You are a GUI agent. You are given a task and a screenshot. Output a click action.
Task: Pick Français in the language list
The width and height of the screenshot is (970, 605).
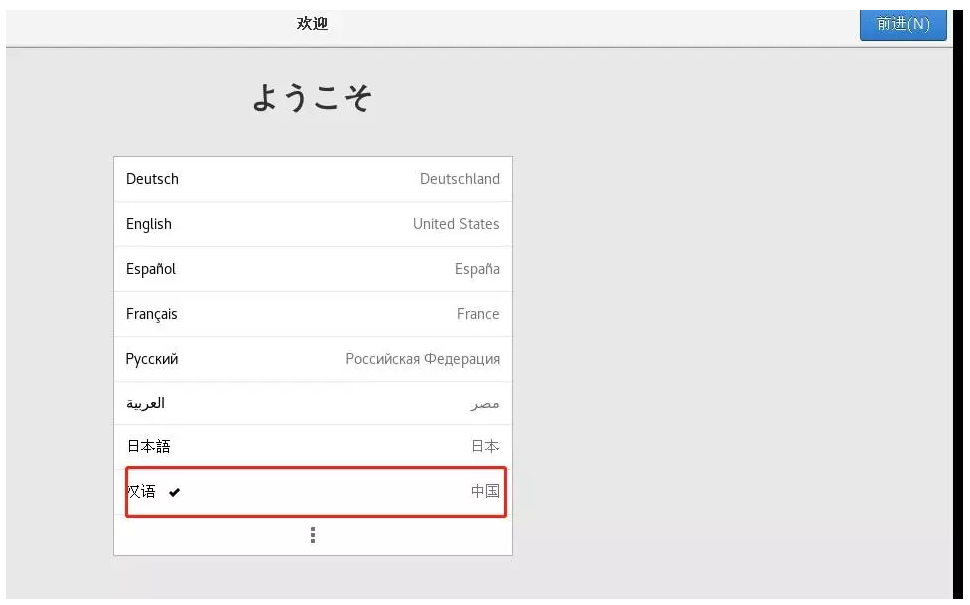tap(152, 314)
